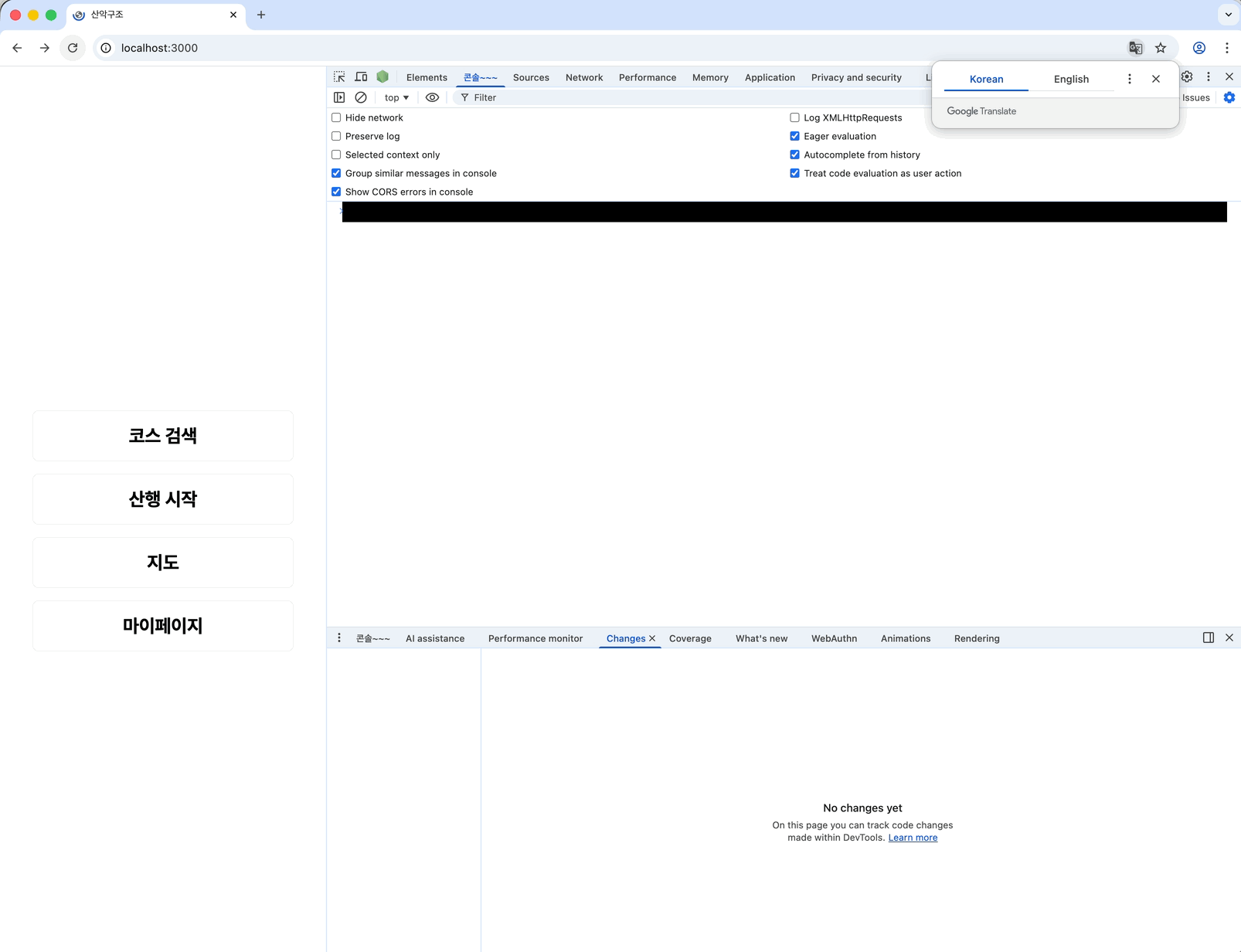Show the console sidebar panel icon
The height and width of the screenshot is (952, 1241).
coord(339,97)
